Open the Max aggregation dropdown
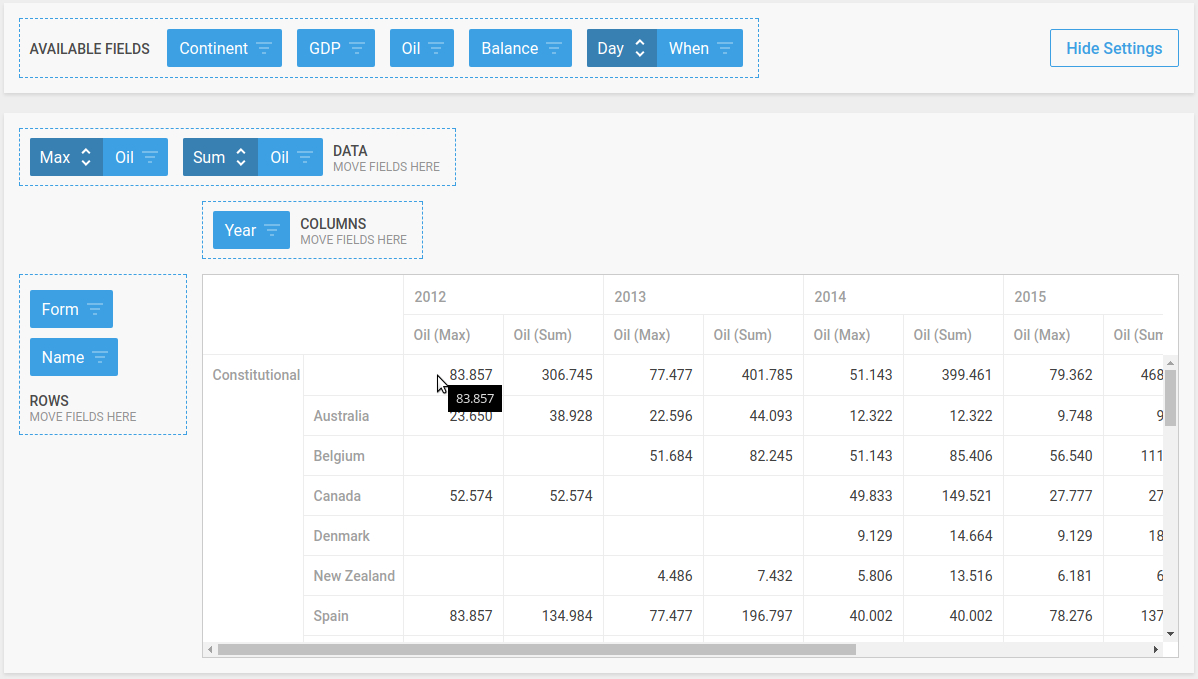Screen dimensions: 1198x679 click(66, 157)
